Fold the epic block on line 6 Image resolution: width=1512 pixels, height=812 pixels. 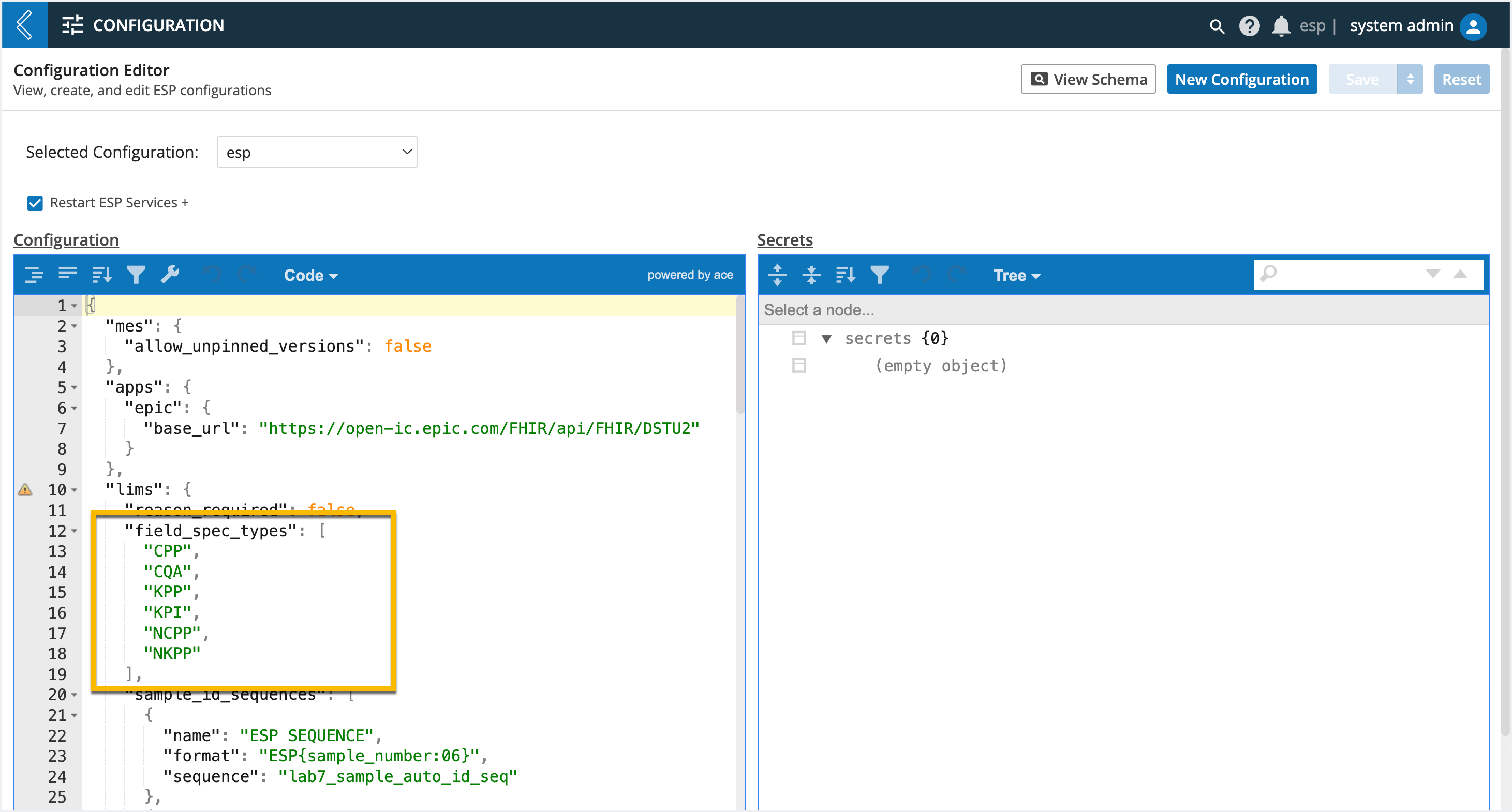(75, 409)
